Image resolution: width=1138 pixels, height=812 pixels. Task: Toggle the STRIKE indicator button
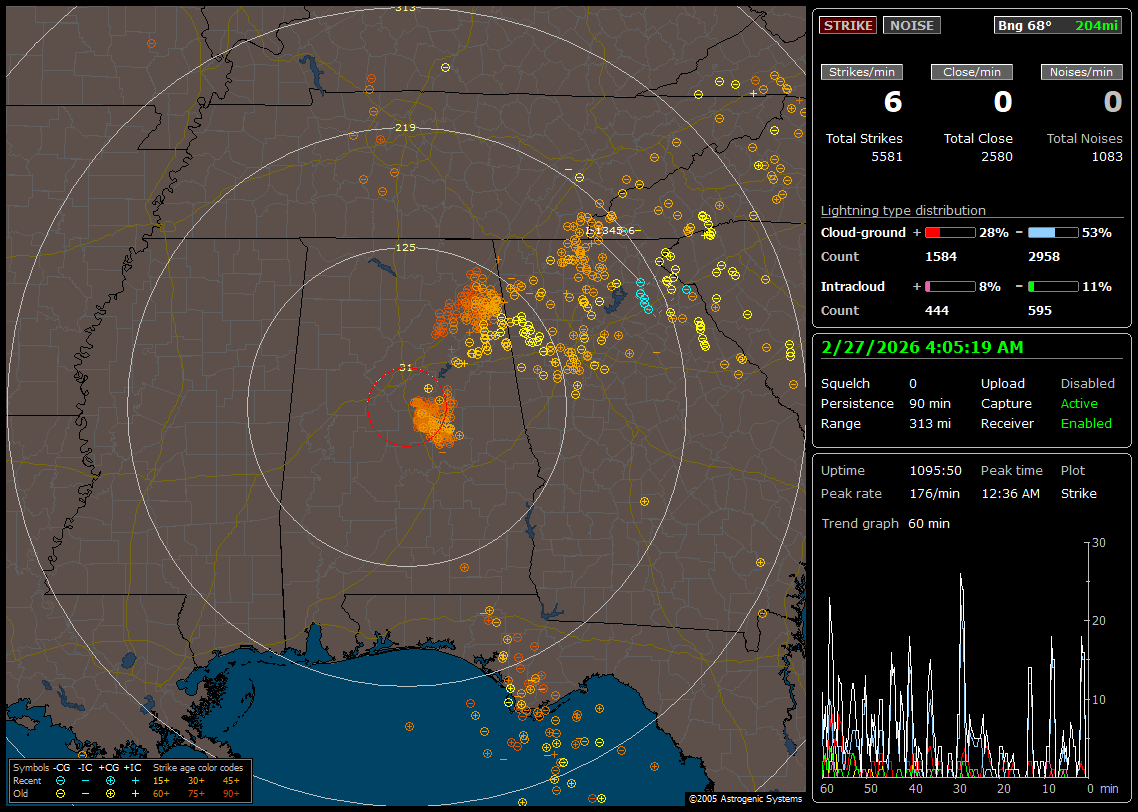coord(848,25)
